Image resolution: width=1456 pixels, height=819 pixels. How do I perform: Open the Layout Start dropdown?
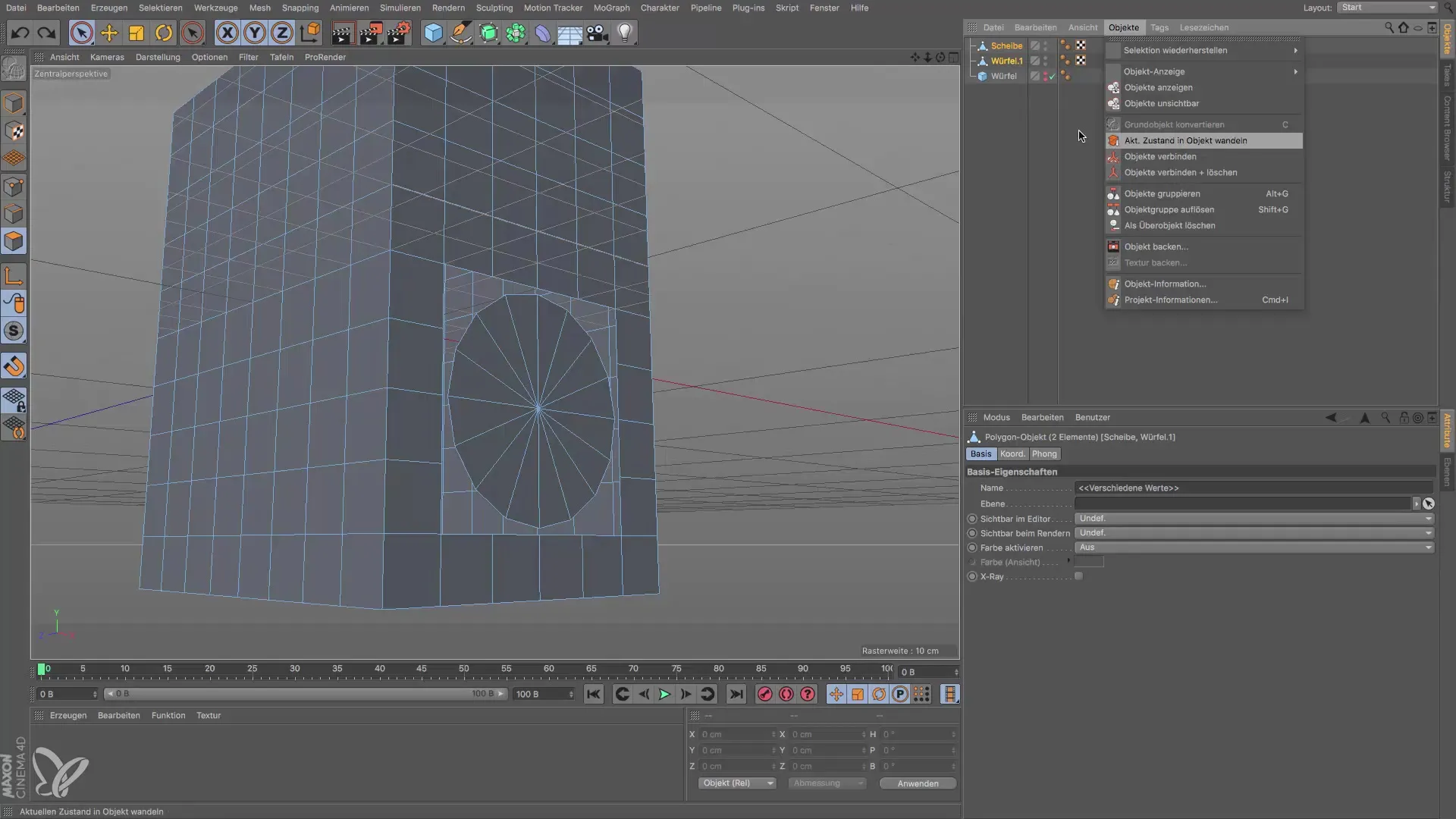1387,8
